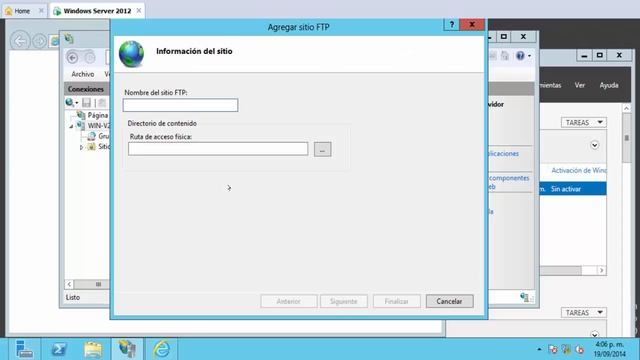640x360 pixels.
Task: Click the network flag tray icon
Action: [553, 349]
